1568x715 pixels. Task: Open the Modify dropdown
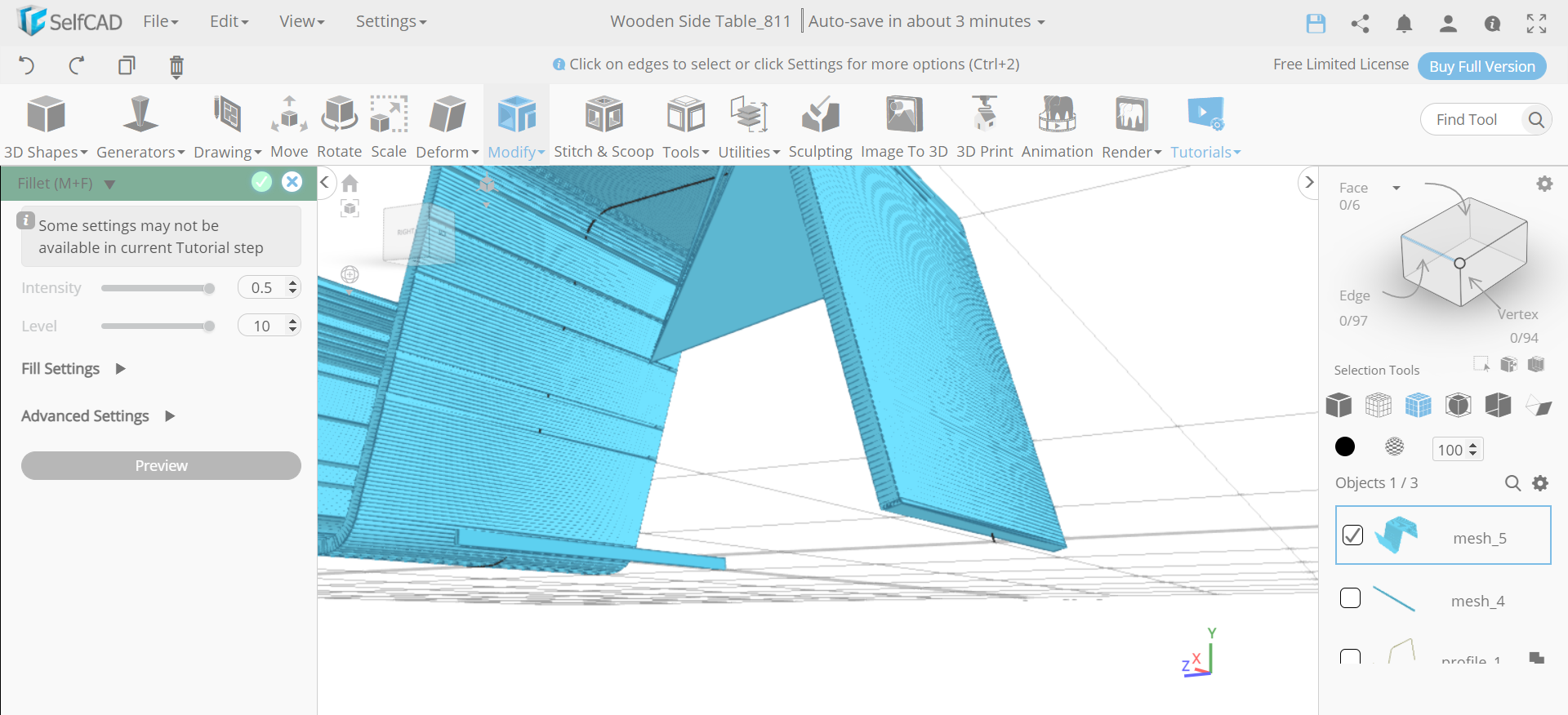click(516, 127)
